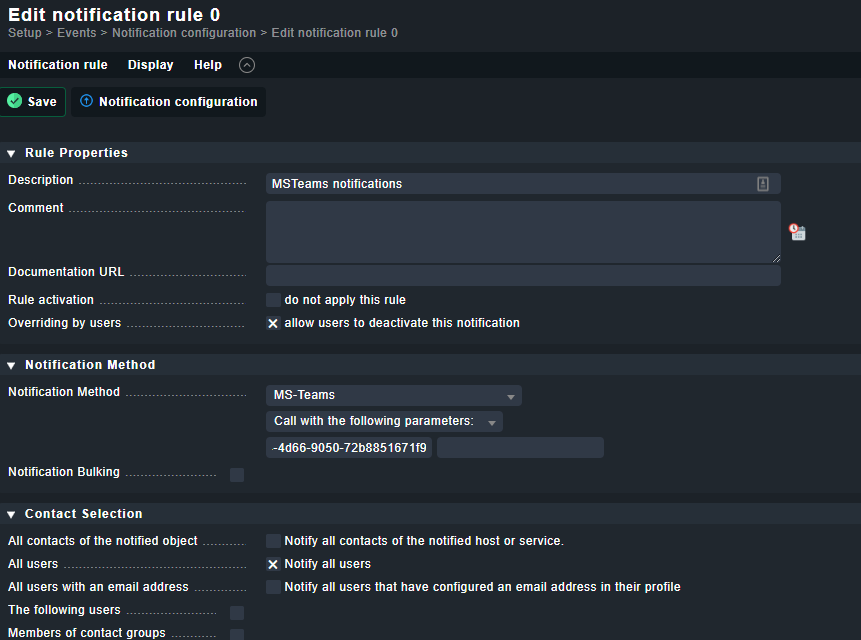The height and width of the screenshot is (640, 861).
Task: Uncheck 'allow users to deactivate this notification'
Action: coord(273,323)
